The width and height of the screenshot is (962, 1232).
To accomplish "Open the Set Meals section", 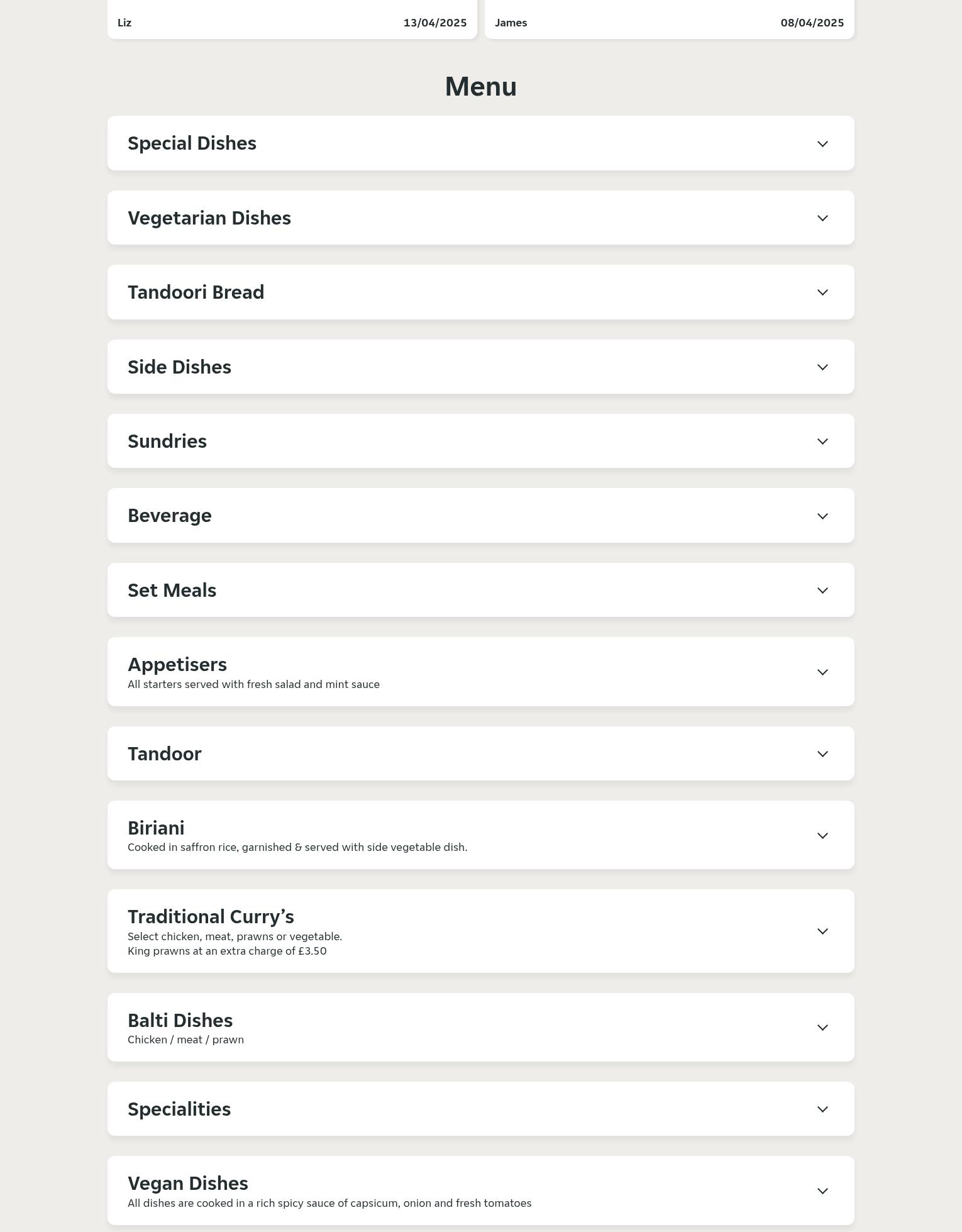I will 822,590.
